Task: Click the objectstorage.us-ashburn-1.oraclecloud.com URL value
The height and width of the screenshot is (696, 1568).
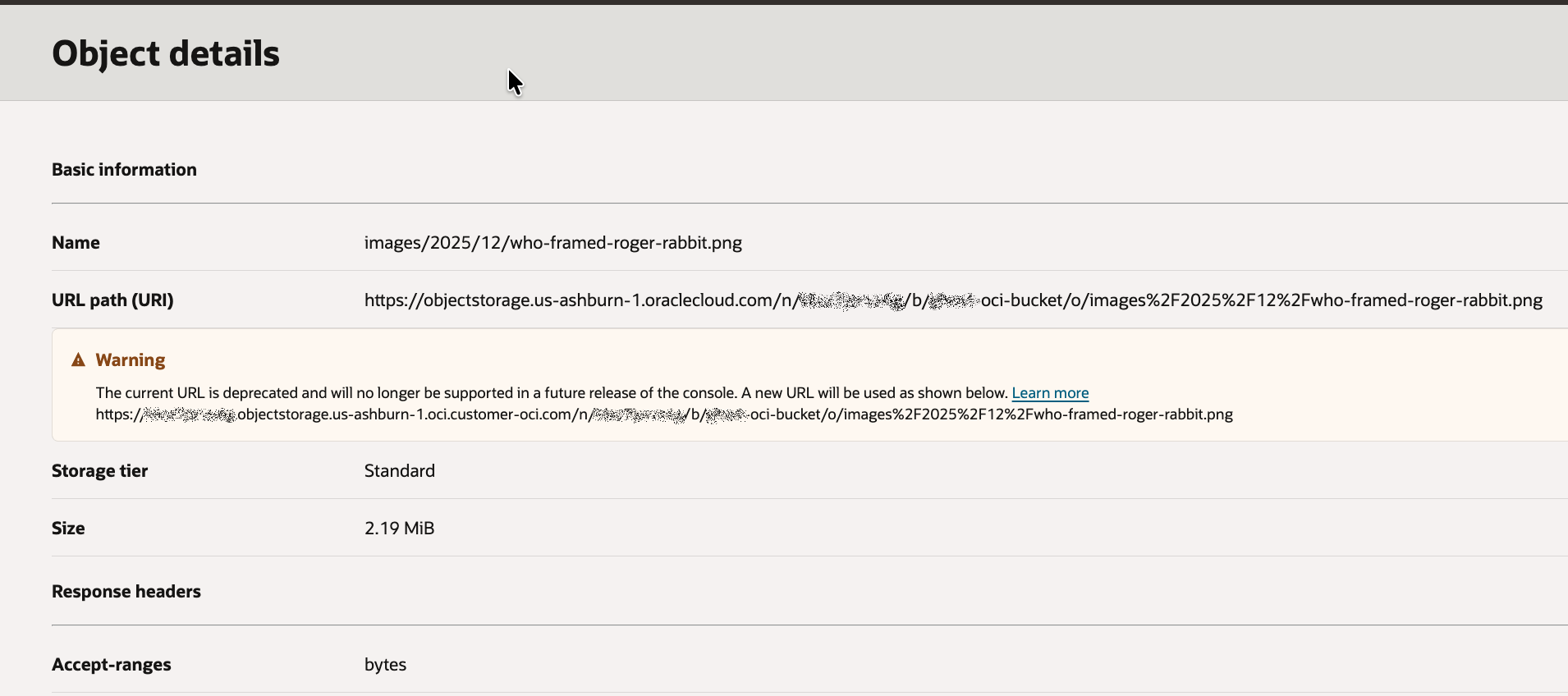Action: coord(952,300)
